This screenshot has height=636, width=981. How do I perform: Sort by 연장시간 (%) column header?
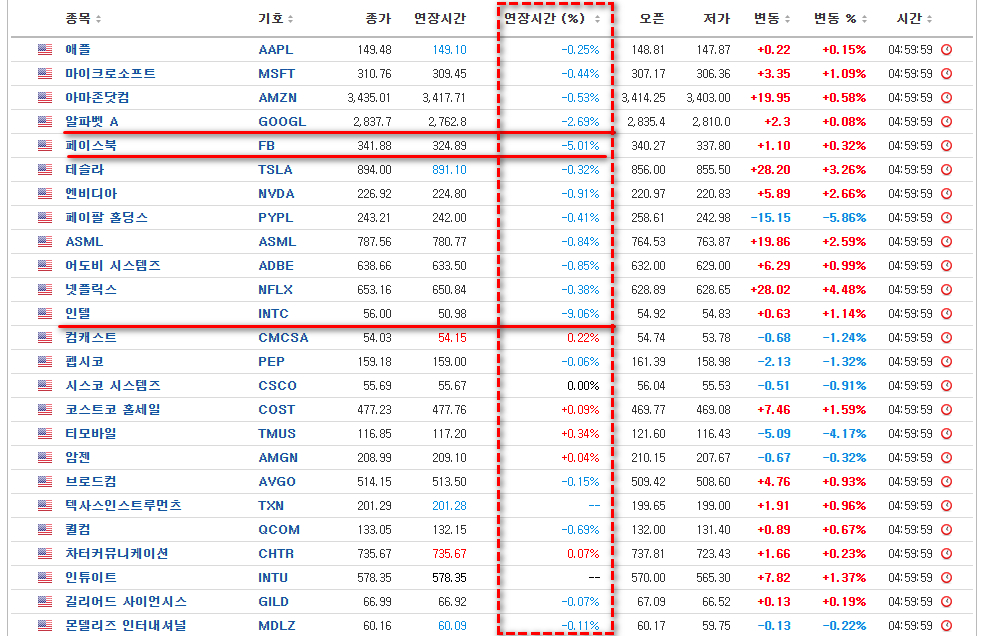pos(552,19)
